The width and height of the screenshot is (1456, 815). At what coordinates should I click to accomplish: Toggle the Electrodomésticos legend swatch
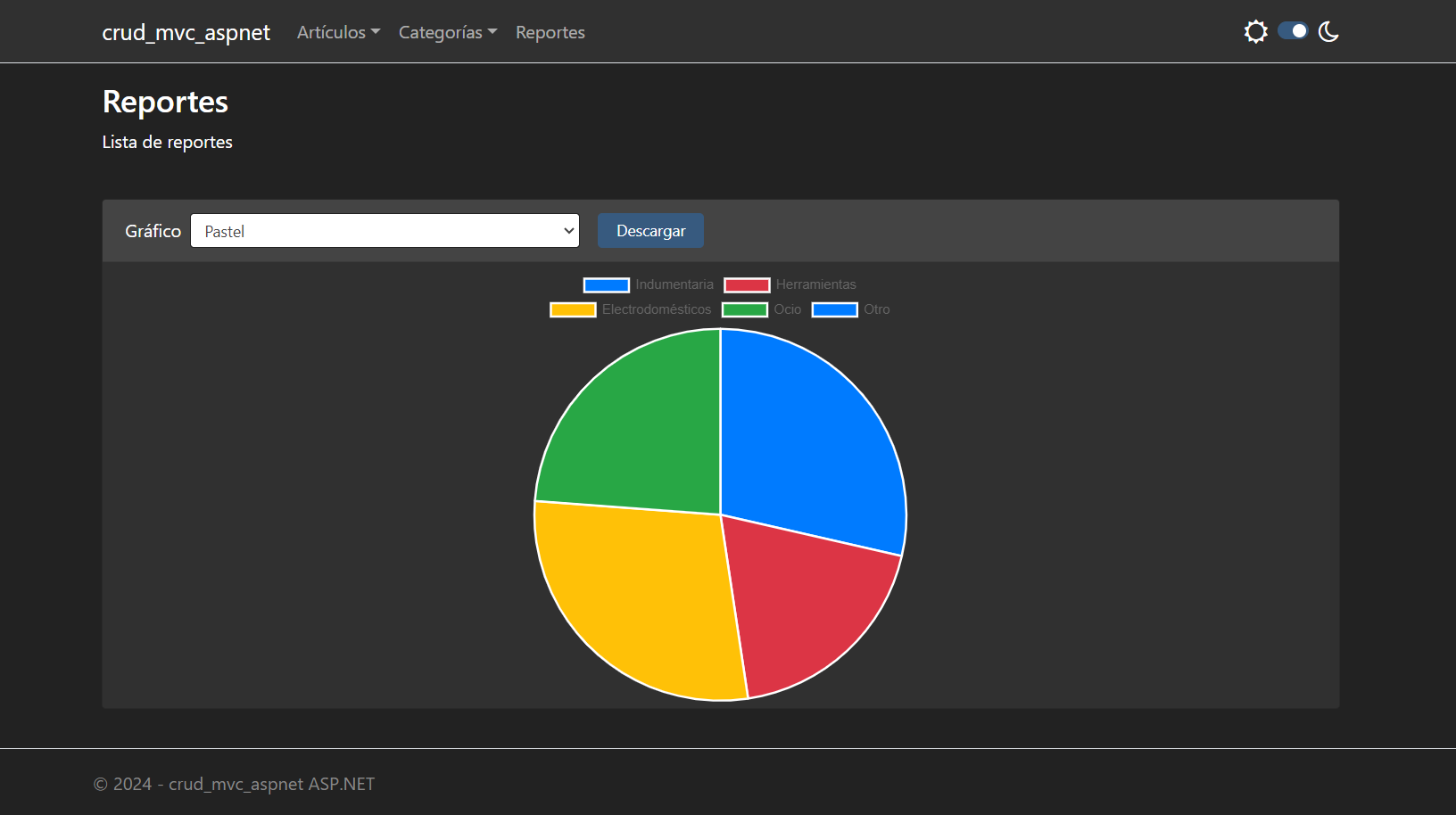click(573, 310)
